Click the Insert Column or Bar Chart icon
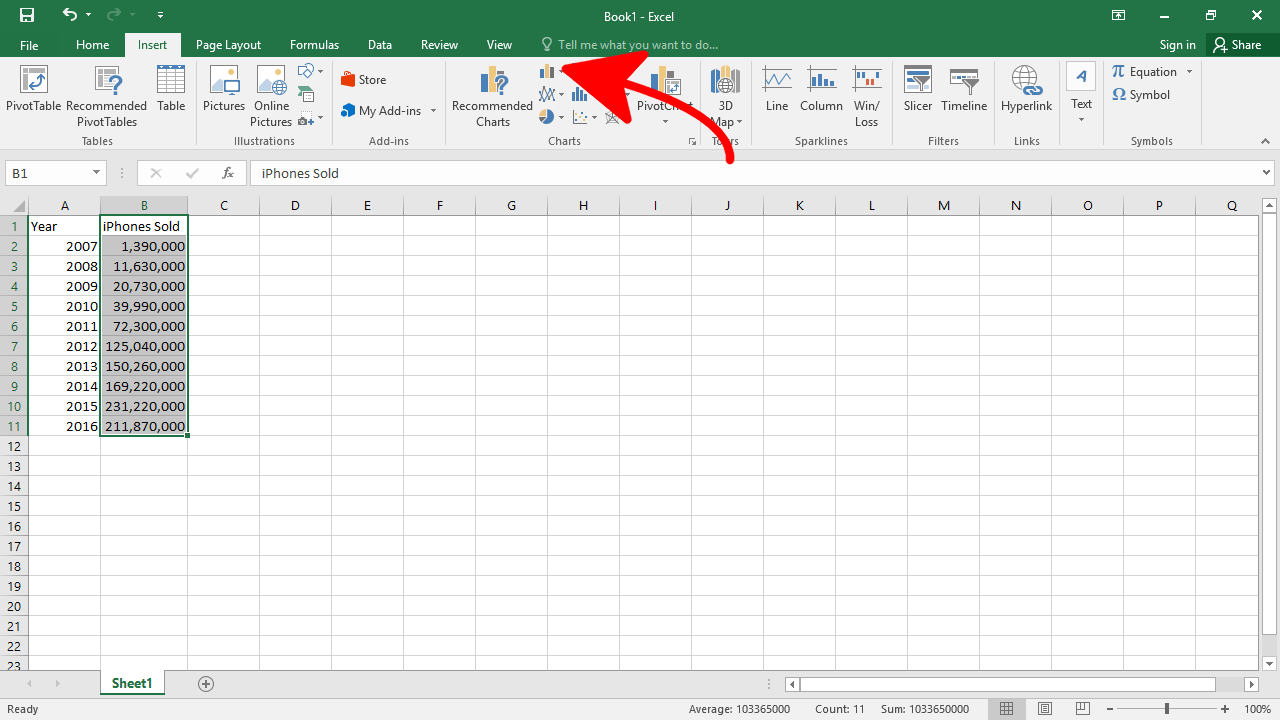Screen dimensions: 1280x720 [547, 72]
